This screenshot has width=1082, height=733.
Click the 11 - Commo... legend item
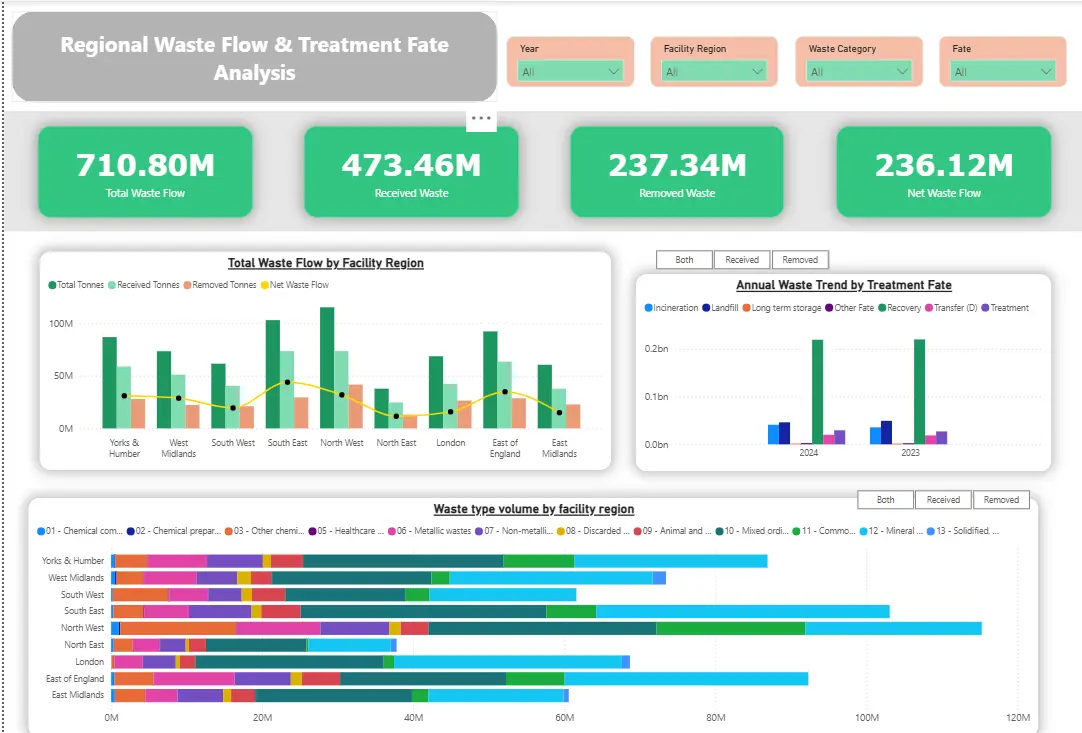pyautogui.click(x=824, y=531)
